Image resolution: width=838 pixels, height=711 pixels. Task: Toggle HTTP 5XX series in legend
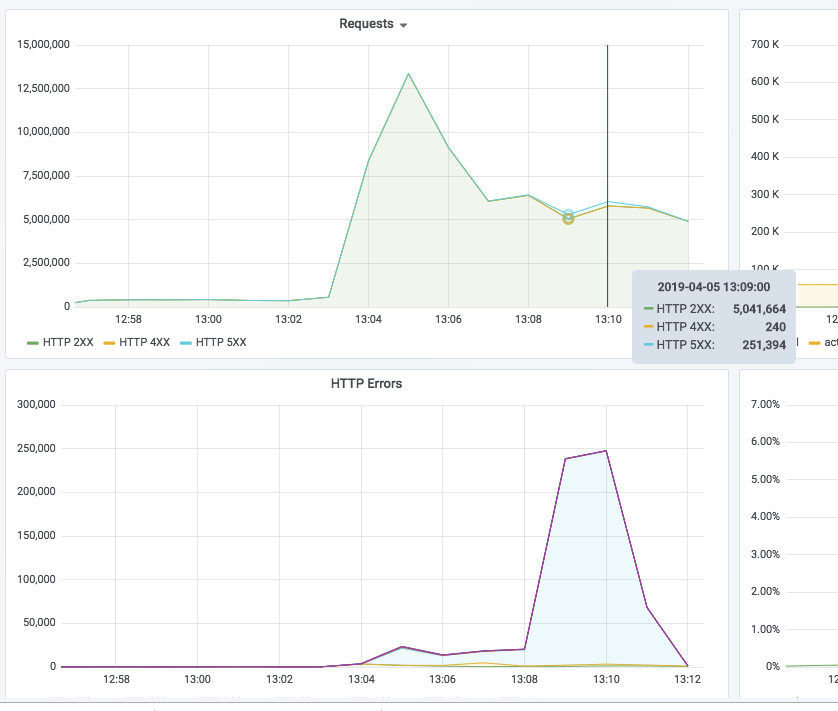(x=221, y=342)
